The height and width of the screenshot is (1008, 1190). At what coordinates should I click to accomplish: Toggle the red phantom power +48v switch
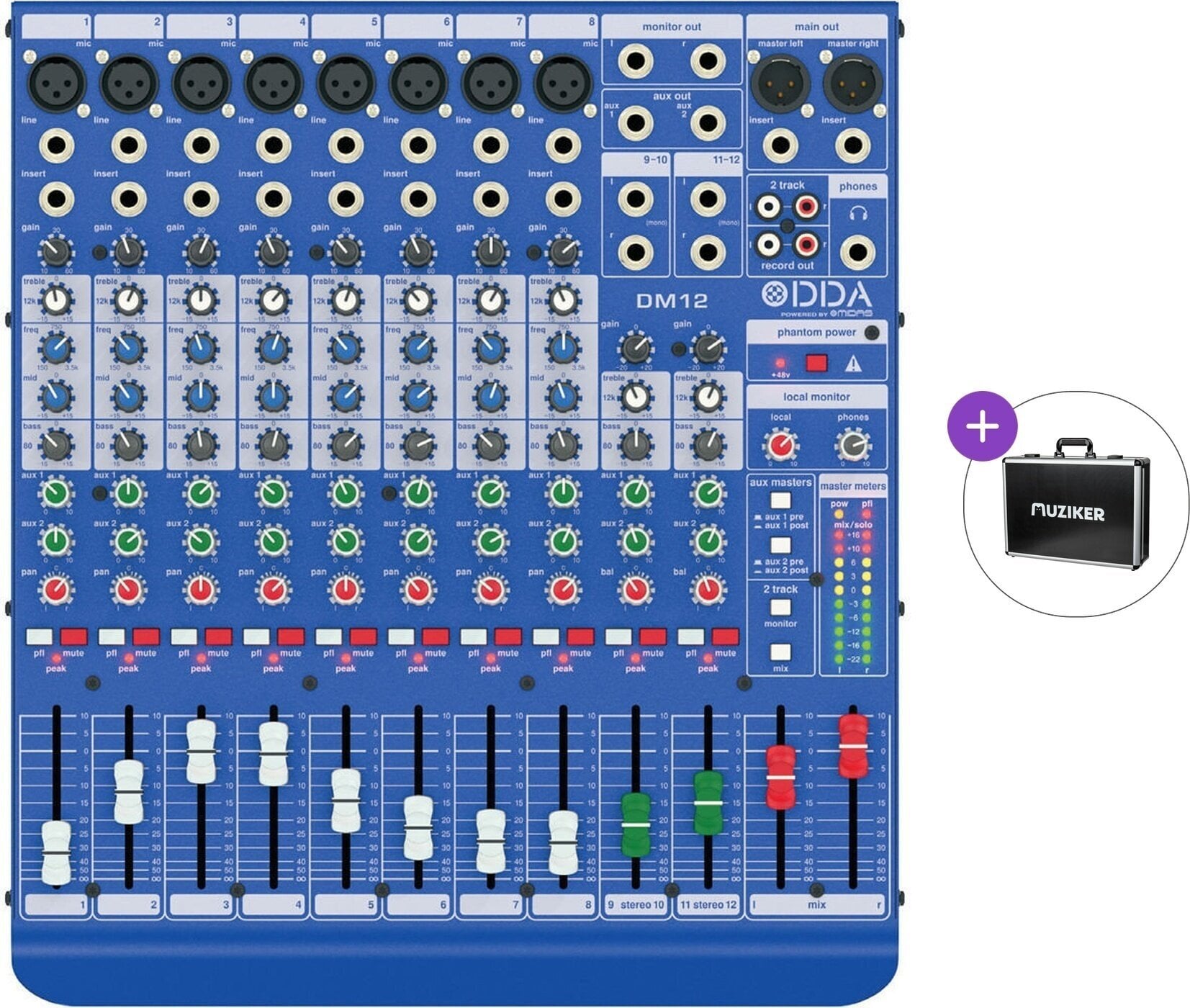(x=816, y=362)
